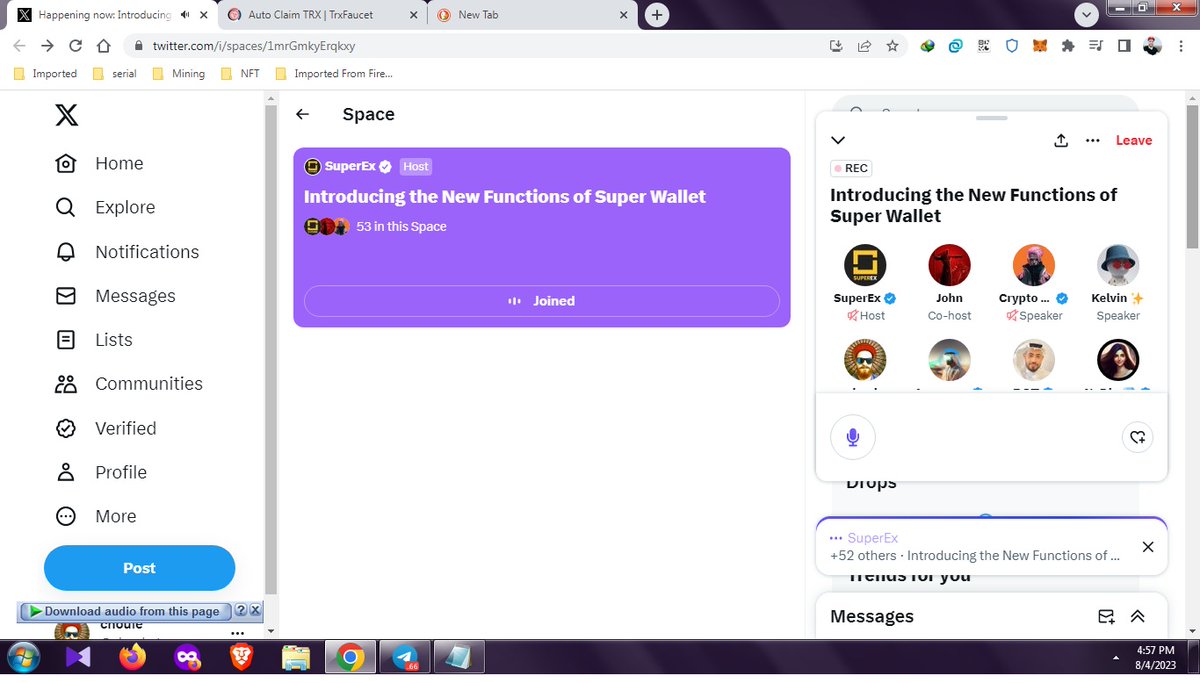Open the Chrome profile avatar
The width and height of the screenshot is (1200, 683).
click(1152, 46)
